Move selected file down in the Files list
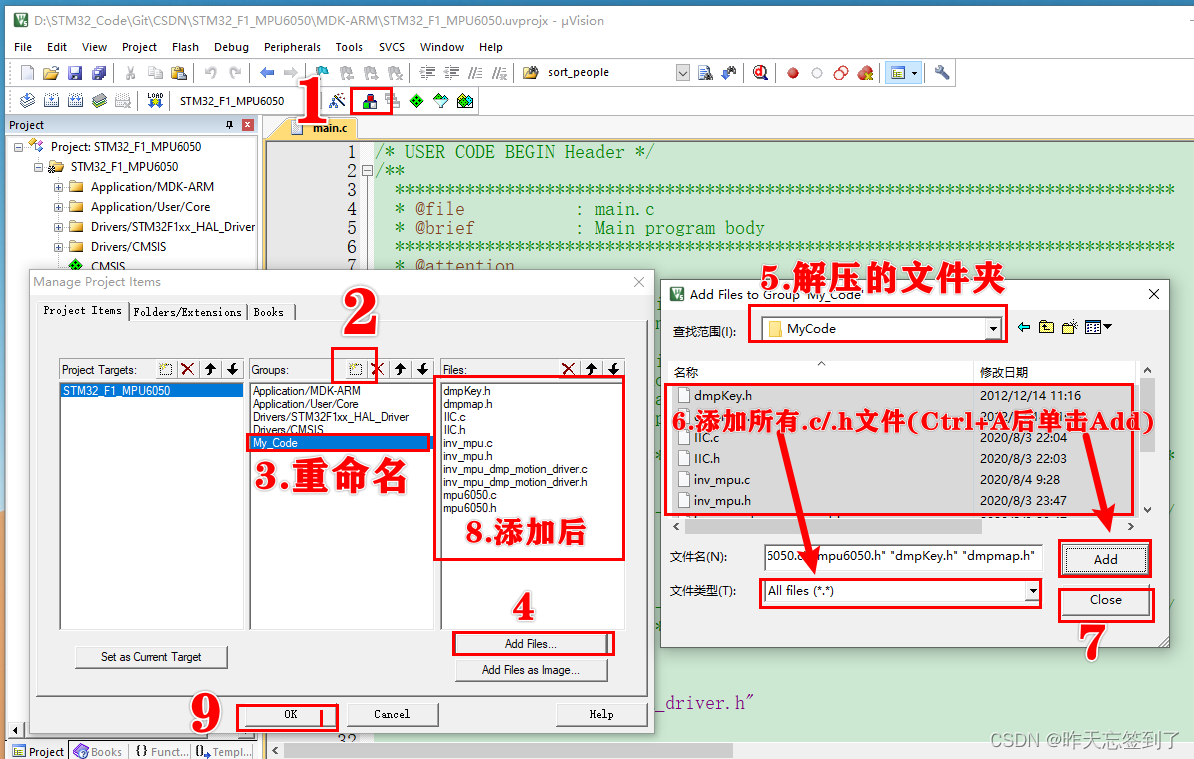Image resolution: width=1194 pixels, height=759 pixels. click(614, 369)
